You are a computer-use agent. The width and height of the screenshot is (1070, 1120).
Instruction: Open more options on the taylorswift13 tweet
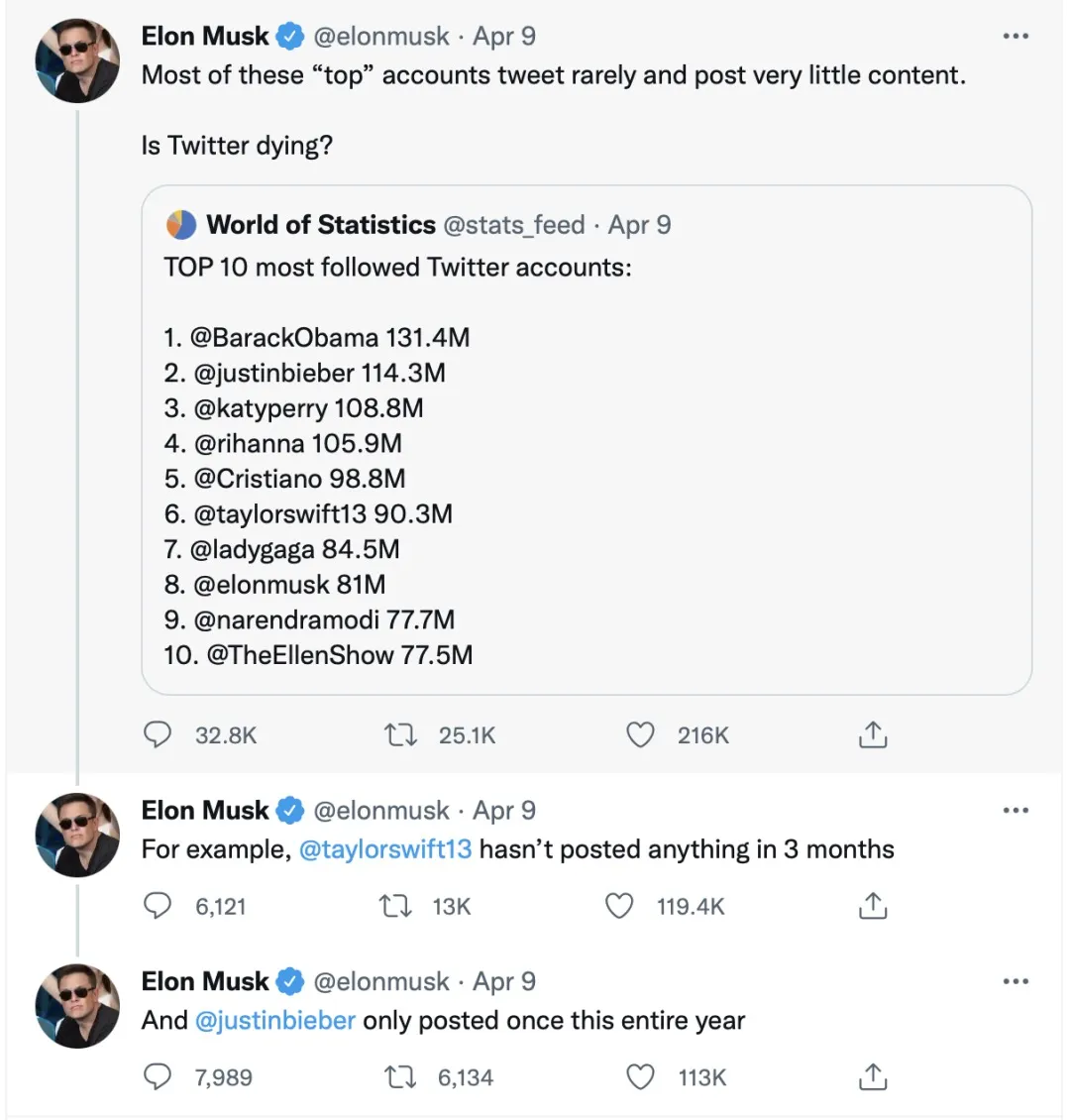[x=1016, y=811]
